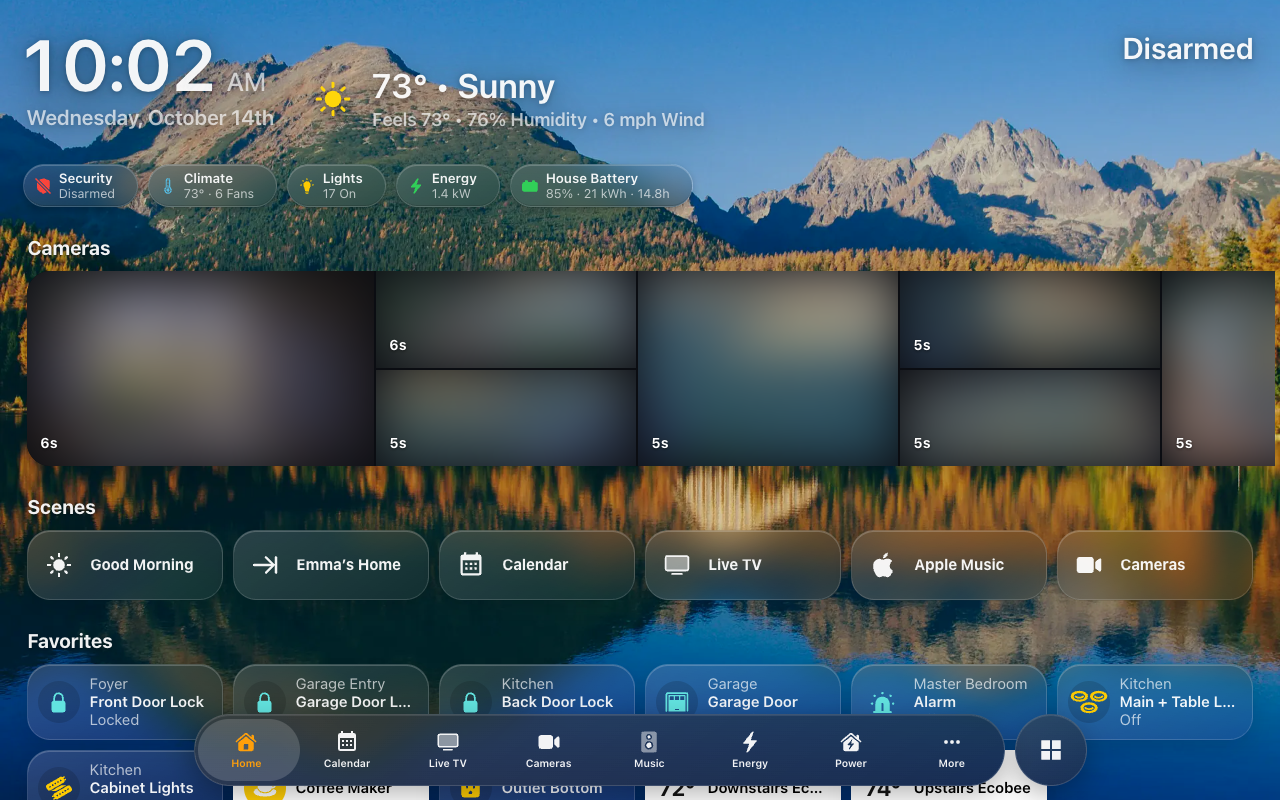Click the grid dashboard round button
1280x800 pixels.
tap(1051, 750)
